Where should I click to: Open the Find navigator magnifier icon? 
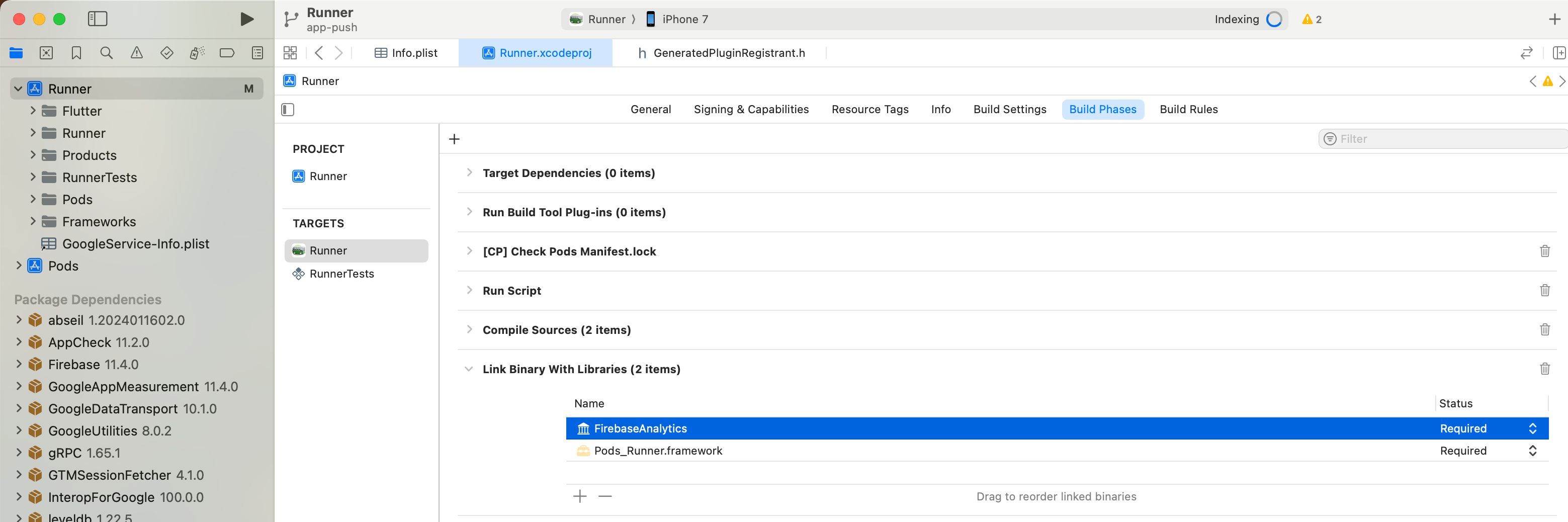pos(107,53)
